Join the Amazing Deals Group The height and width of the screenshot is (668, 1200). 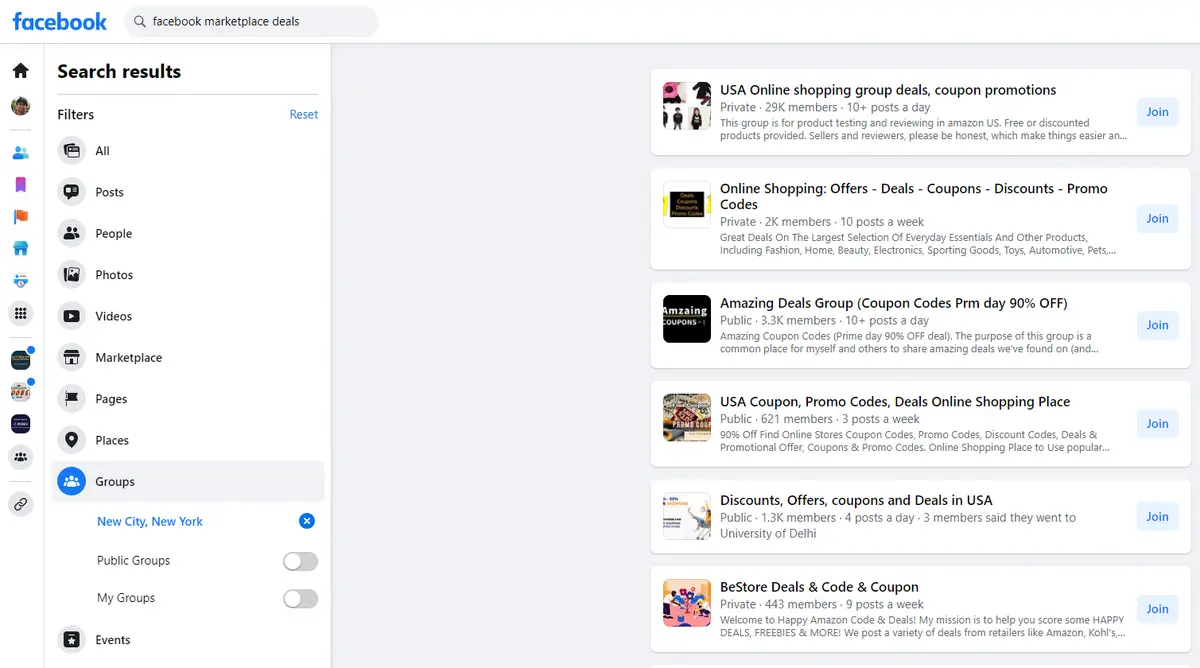click(x=1157, y=325)
